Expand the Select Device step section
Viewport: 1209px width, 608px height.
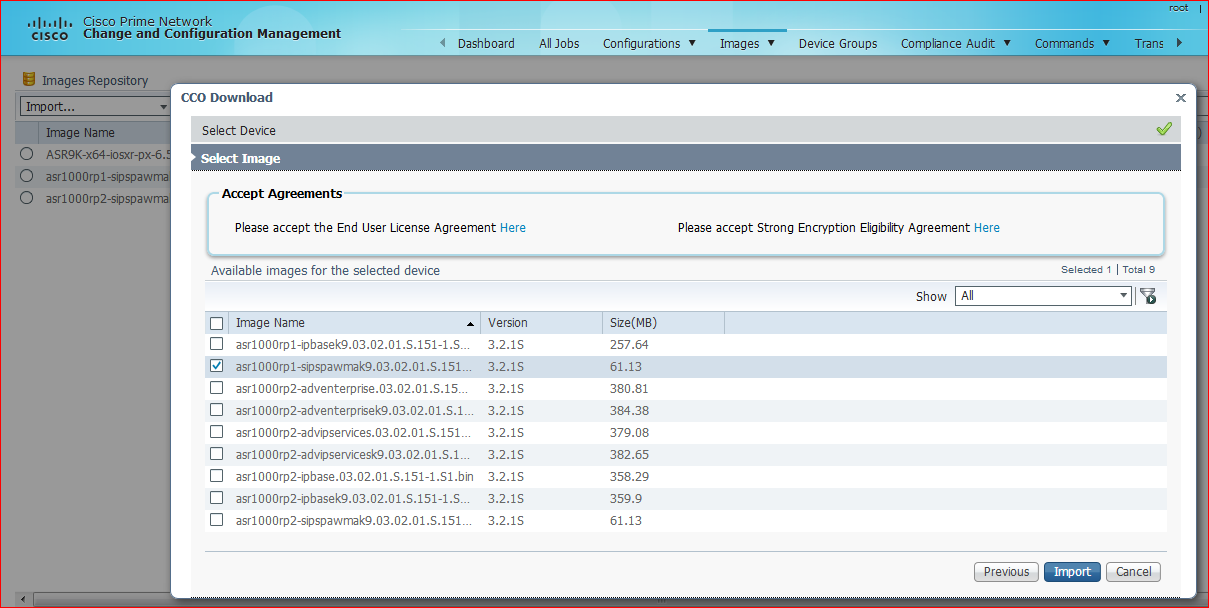point(686,130)
